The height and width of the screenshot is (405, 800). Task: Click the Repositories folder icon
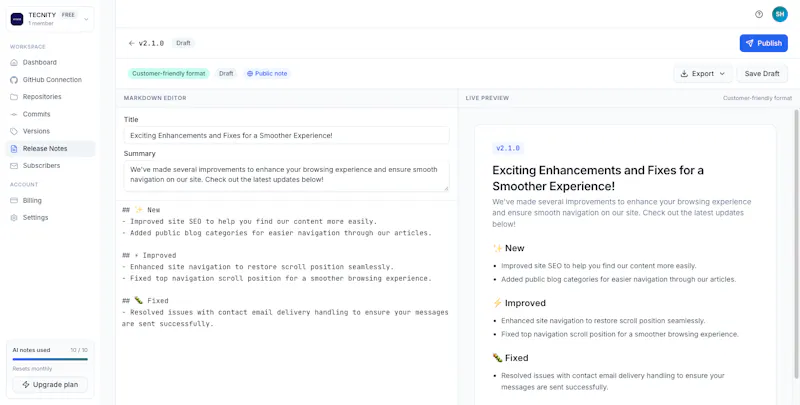point(14,97)
